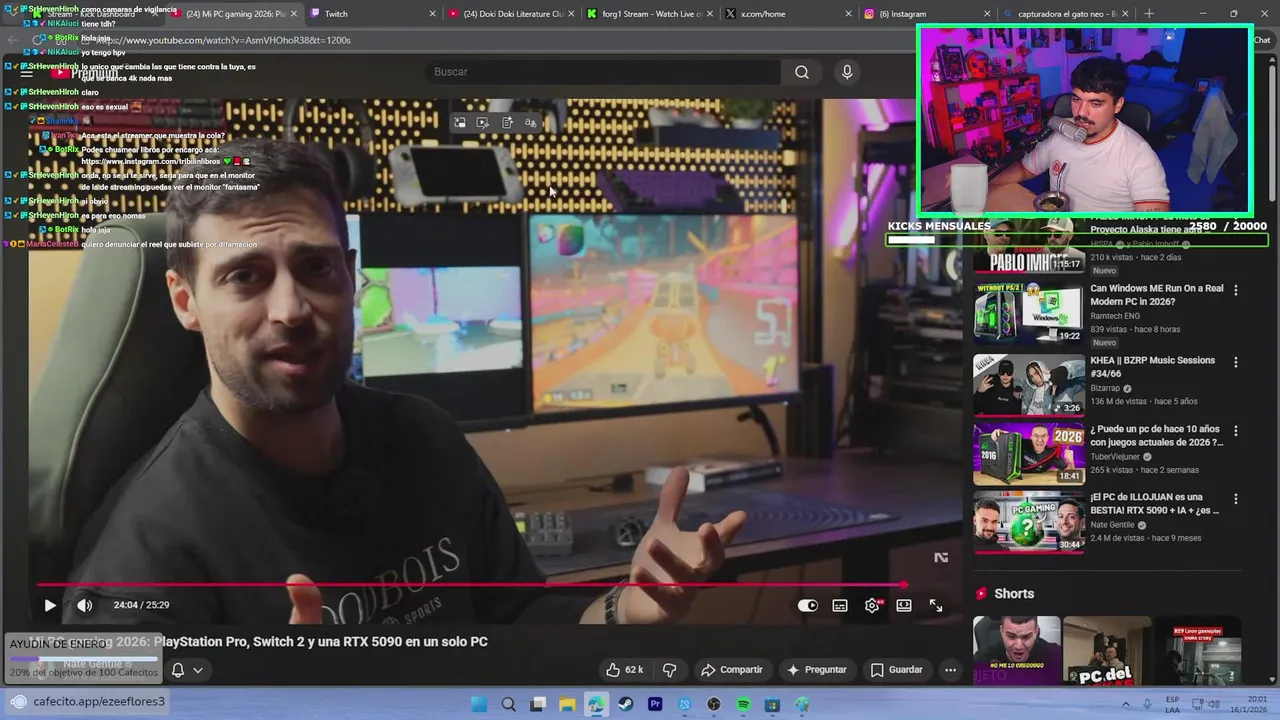This screenshot has height=720, width=1280.
Task: Mute the video volume speaker icon
Action: [85, 605]
